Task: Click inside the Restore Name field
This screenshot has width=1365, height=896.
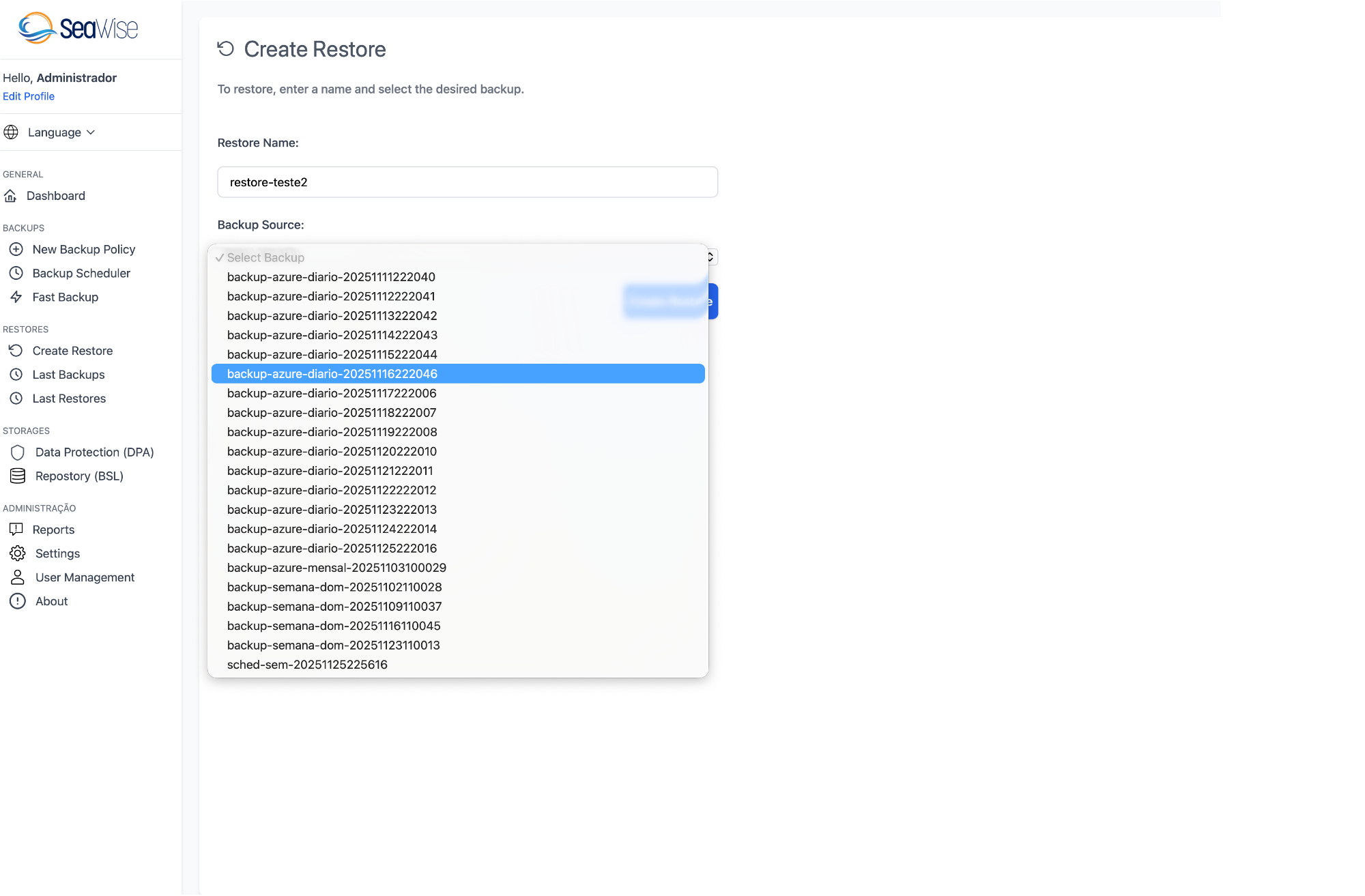Action: pos(467,182)
